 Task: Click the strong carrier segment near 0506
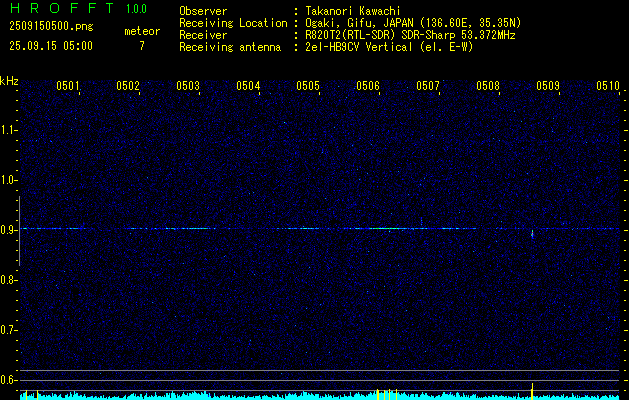(x=384, y=229)
